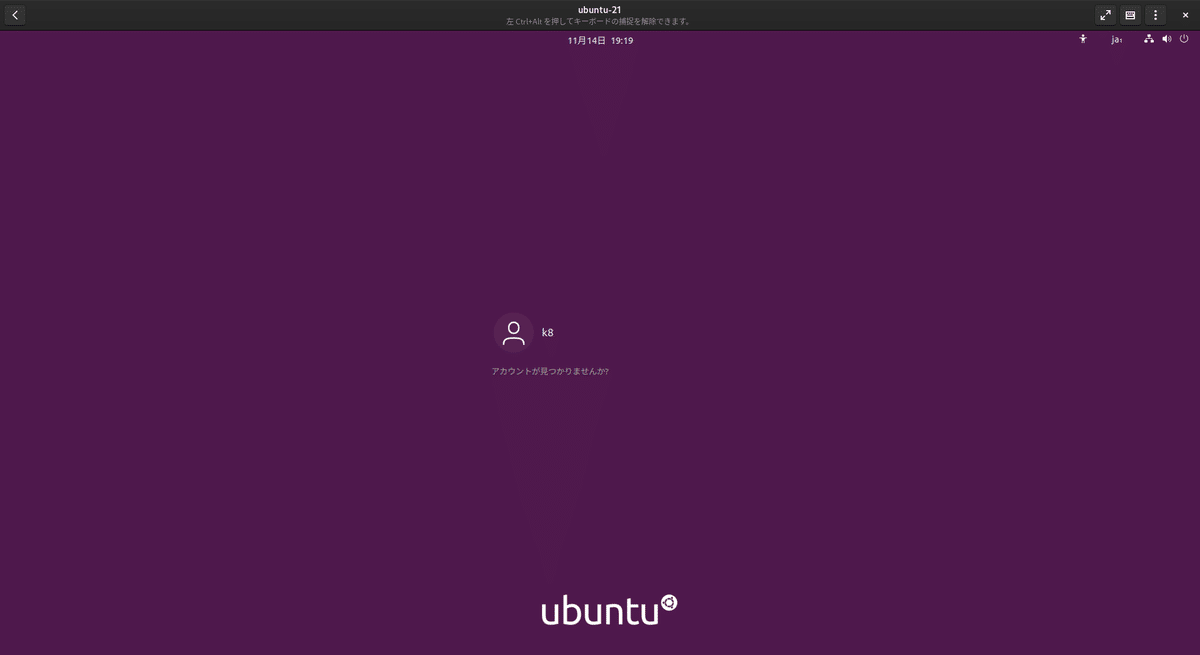Image resolution: width=1200 pixels, height=655 pixels.
Task: Open the three-dot viewer options menu
Action: pyautogui.click(x=1155, y=15)
